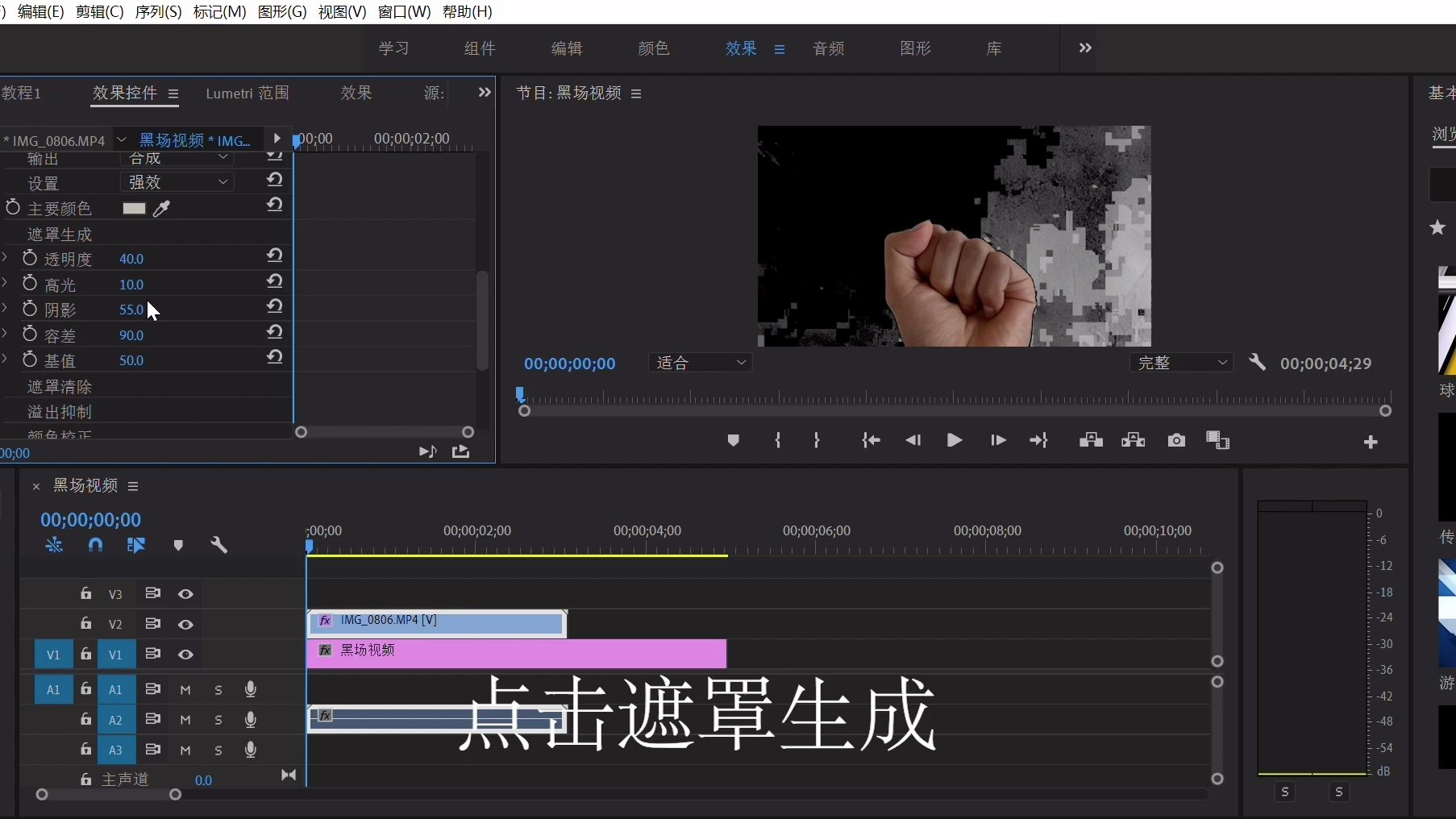This screenshot has height=819, width=1456.
Task: Toggle snapping in the timeline toolbar
Action: pyautogui.click(x=96, y=546)
